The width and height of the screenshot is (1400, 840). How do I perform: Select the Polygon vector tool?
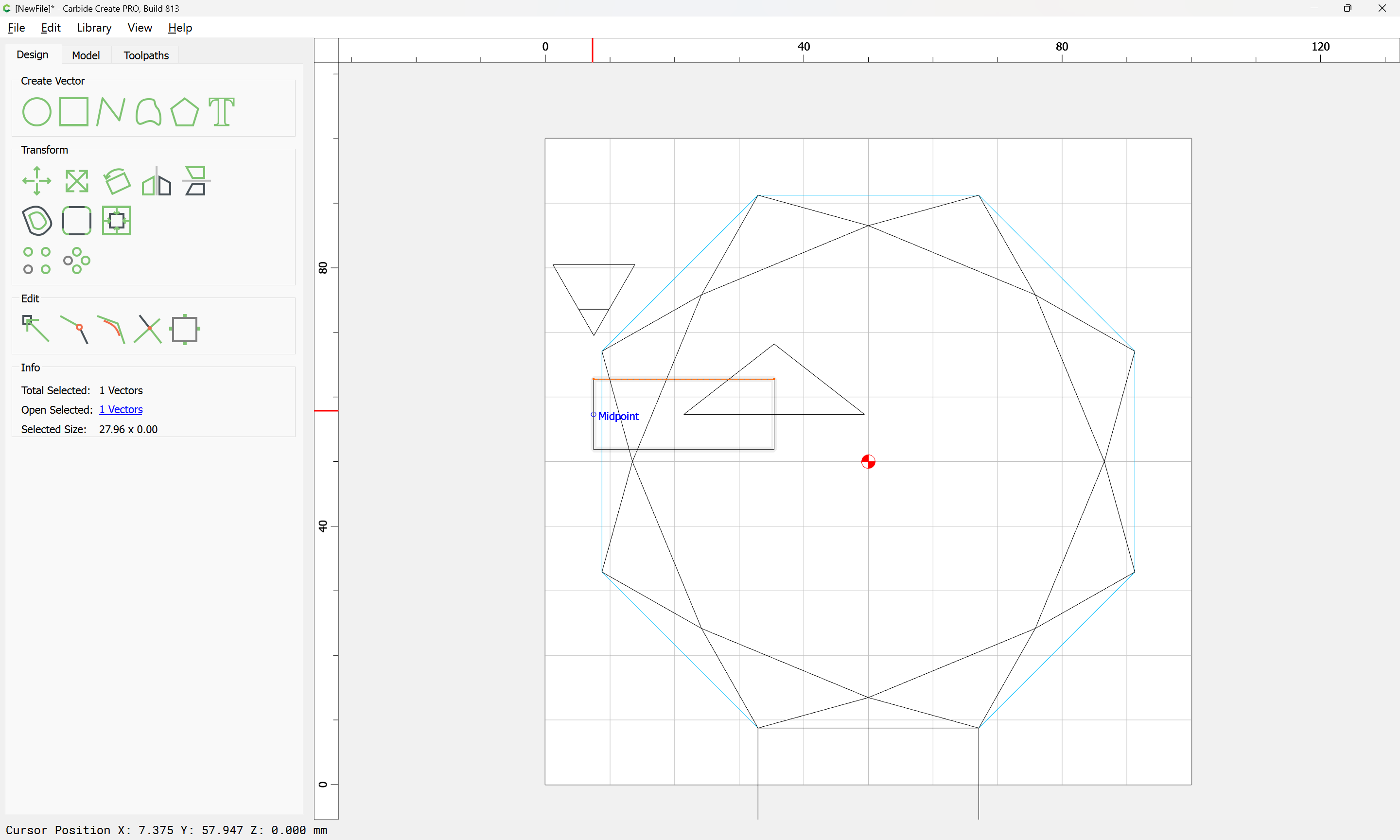[x=185, y=111]
